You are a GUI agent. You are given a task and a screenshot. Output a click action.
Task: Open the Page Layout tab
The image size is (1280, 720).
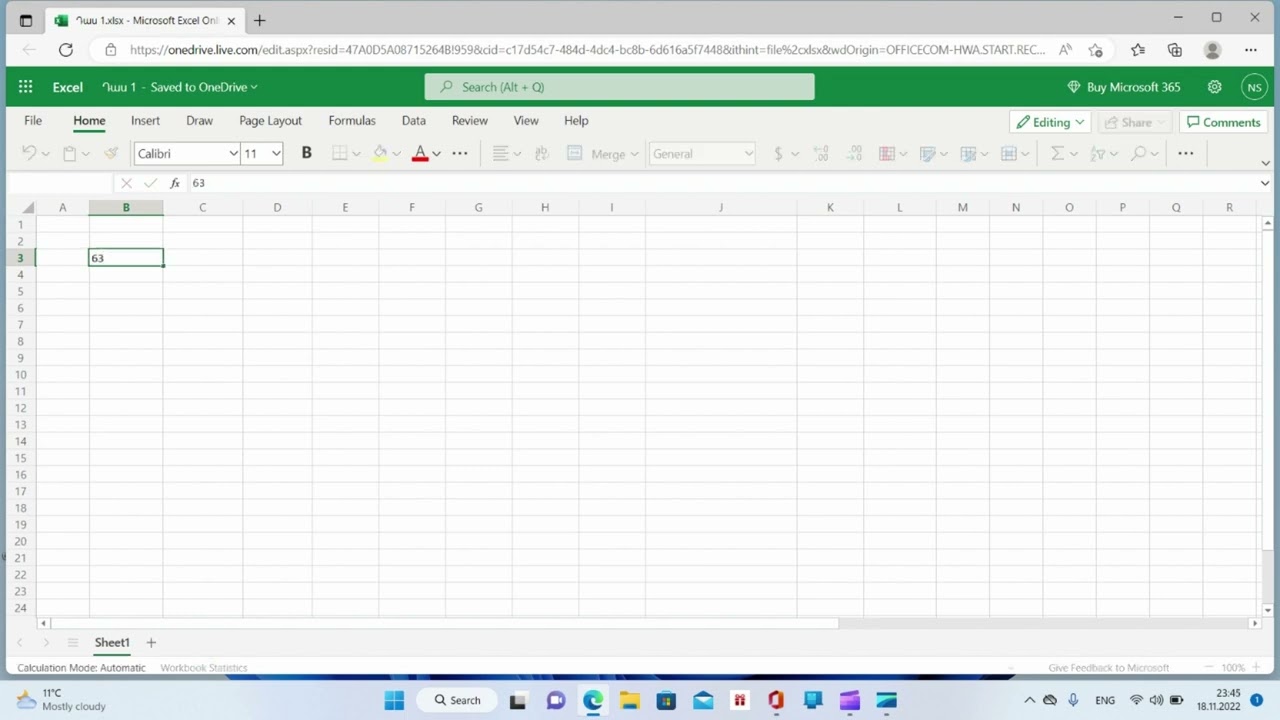pos(270,120)
